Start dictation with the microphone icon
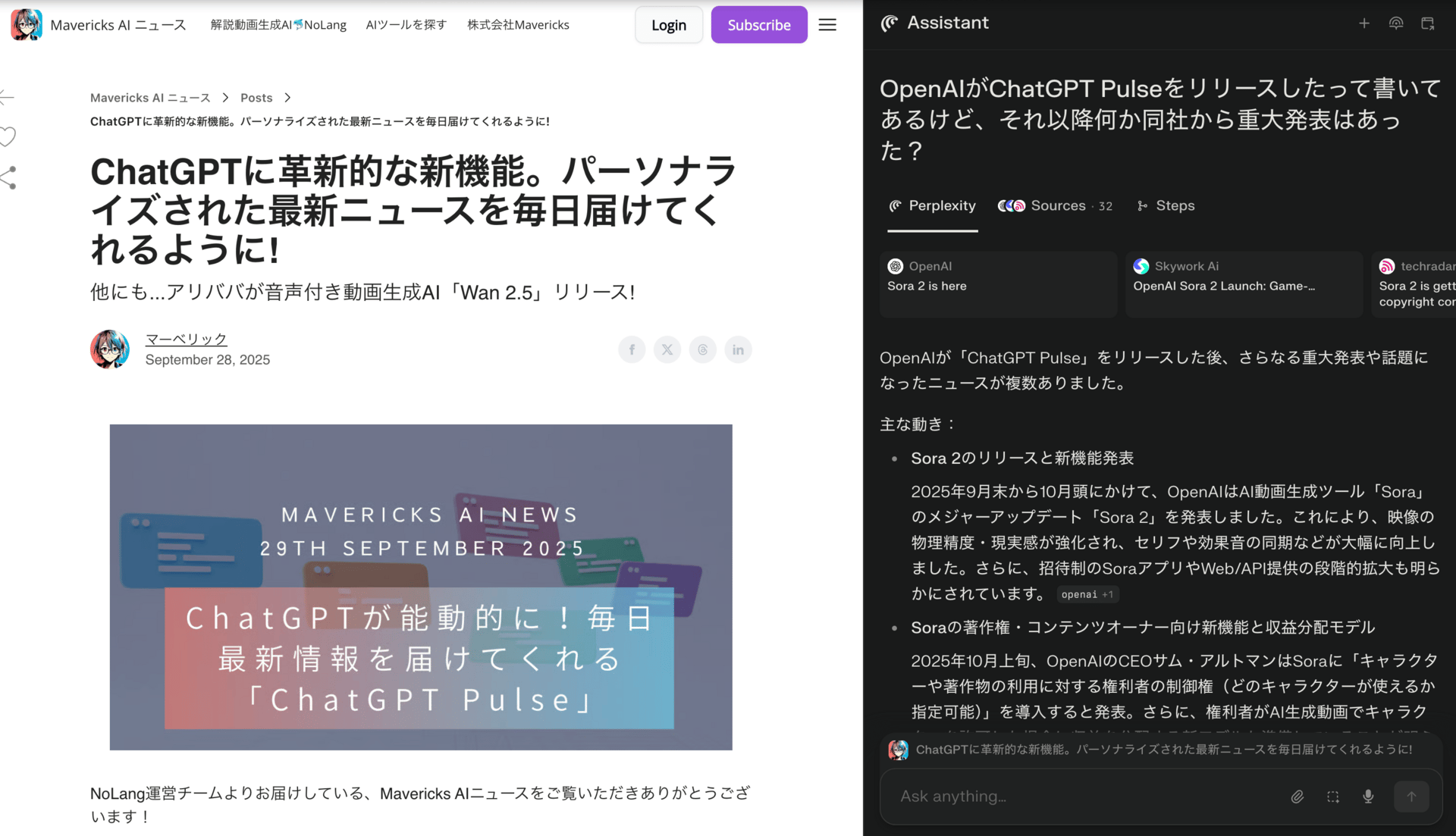 1368,797
